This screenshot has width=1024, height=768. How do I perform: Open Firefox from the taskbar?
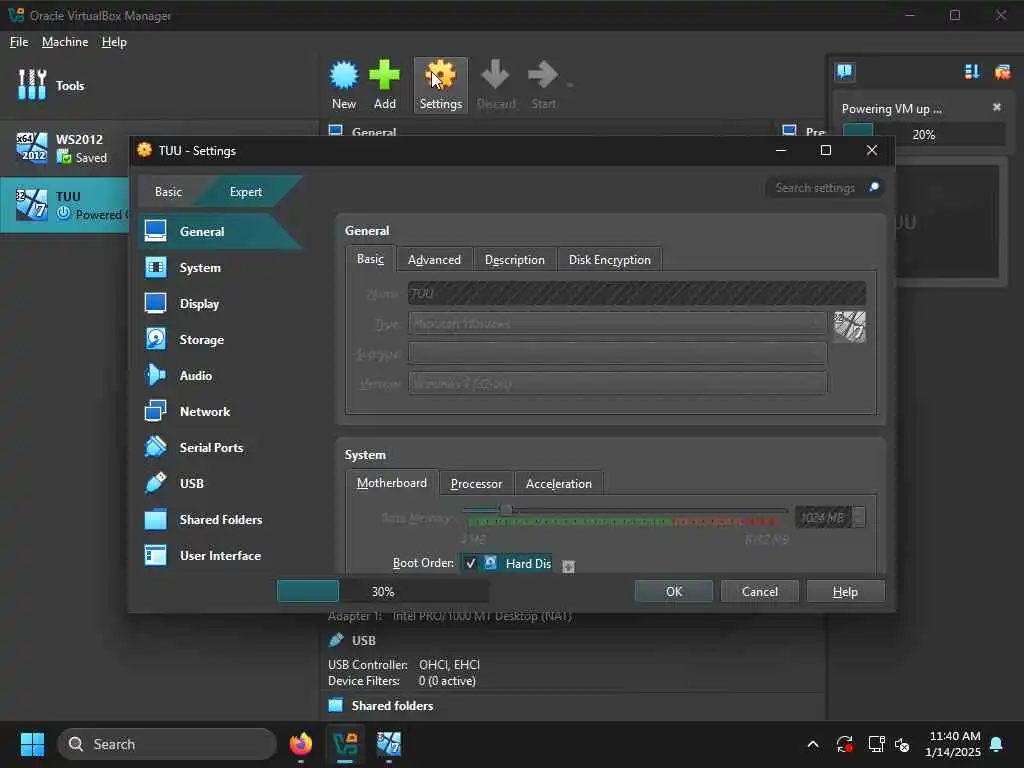[x=300, y=744]
